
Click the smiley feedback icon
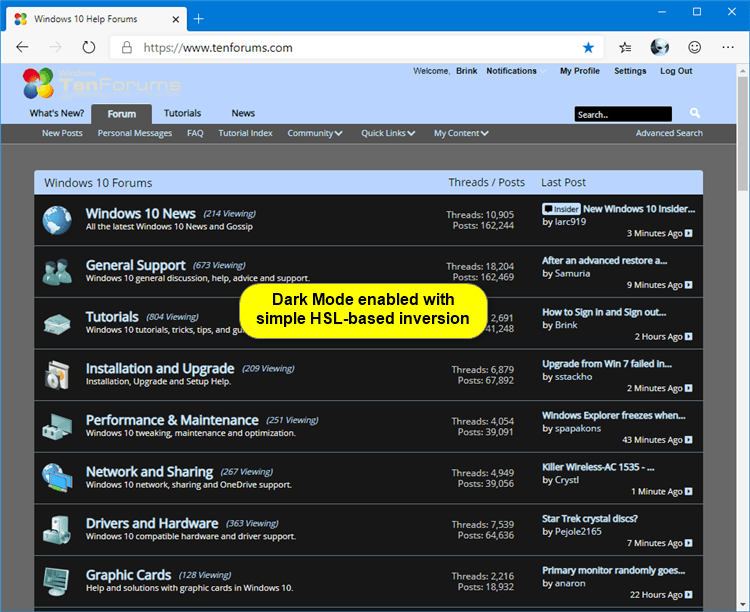pyautogui.click(x=695, y=47)
